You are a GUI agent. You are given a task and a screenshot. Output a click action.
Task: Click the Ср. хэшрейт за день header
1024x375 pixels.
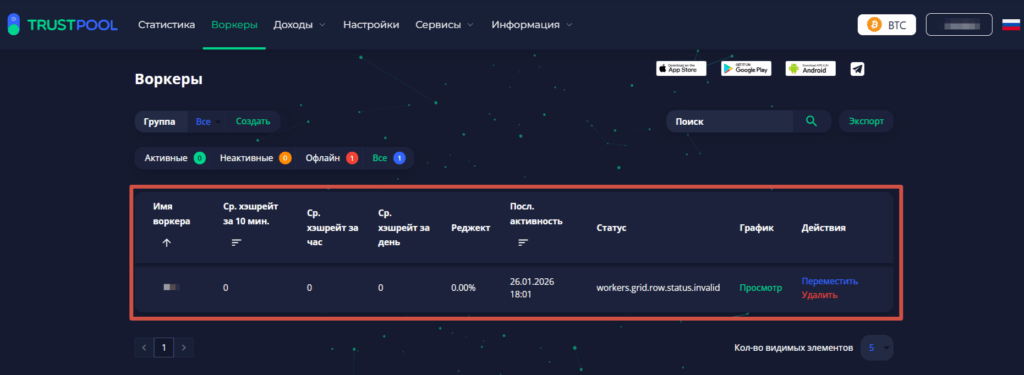403,227
